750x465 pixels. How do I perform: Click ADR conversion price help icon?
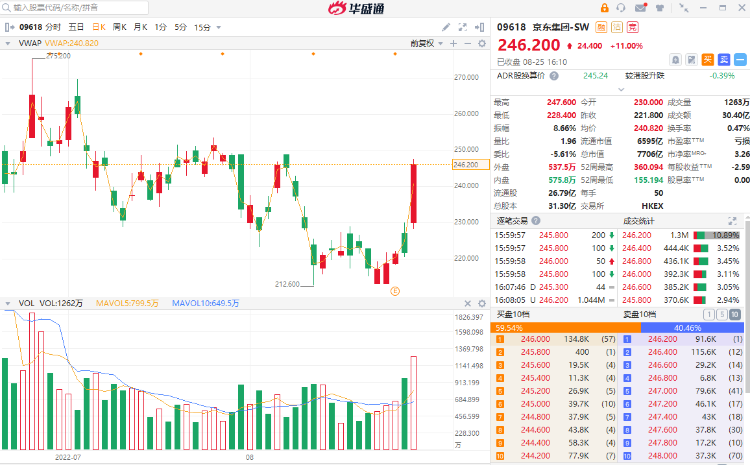(x=554, y=76)
